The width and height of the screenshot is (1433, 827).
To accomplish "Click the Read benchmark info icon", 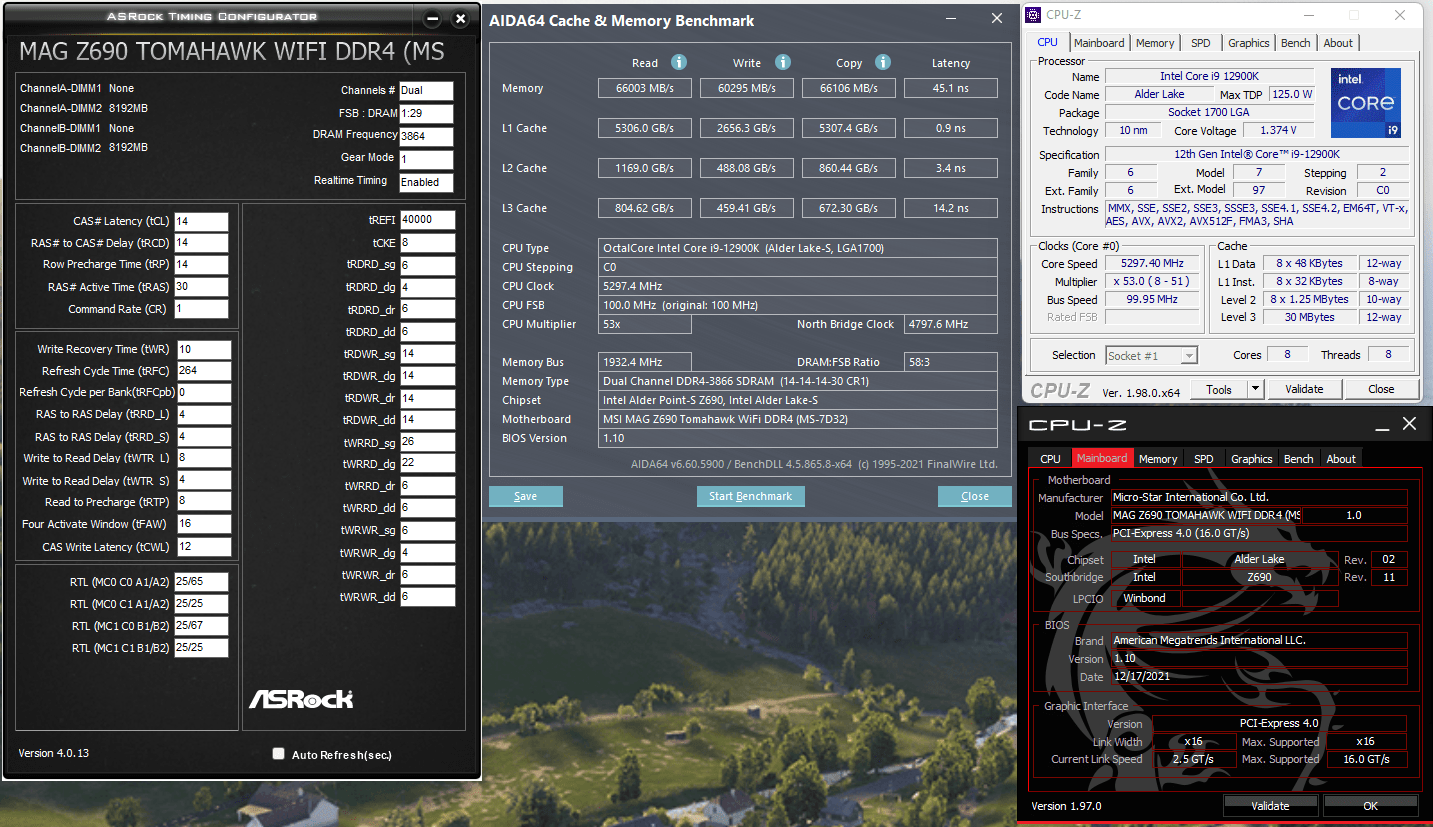I will pyautogui.click(x=678, y=62).
